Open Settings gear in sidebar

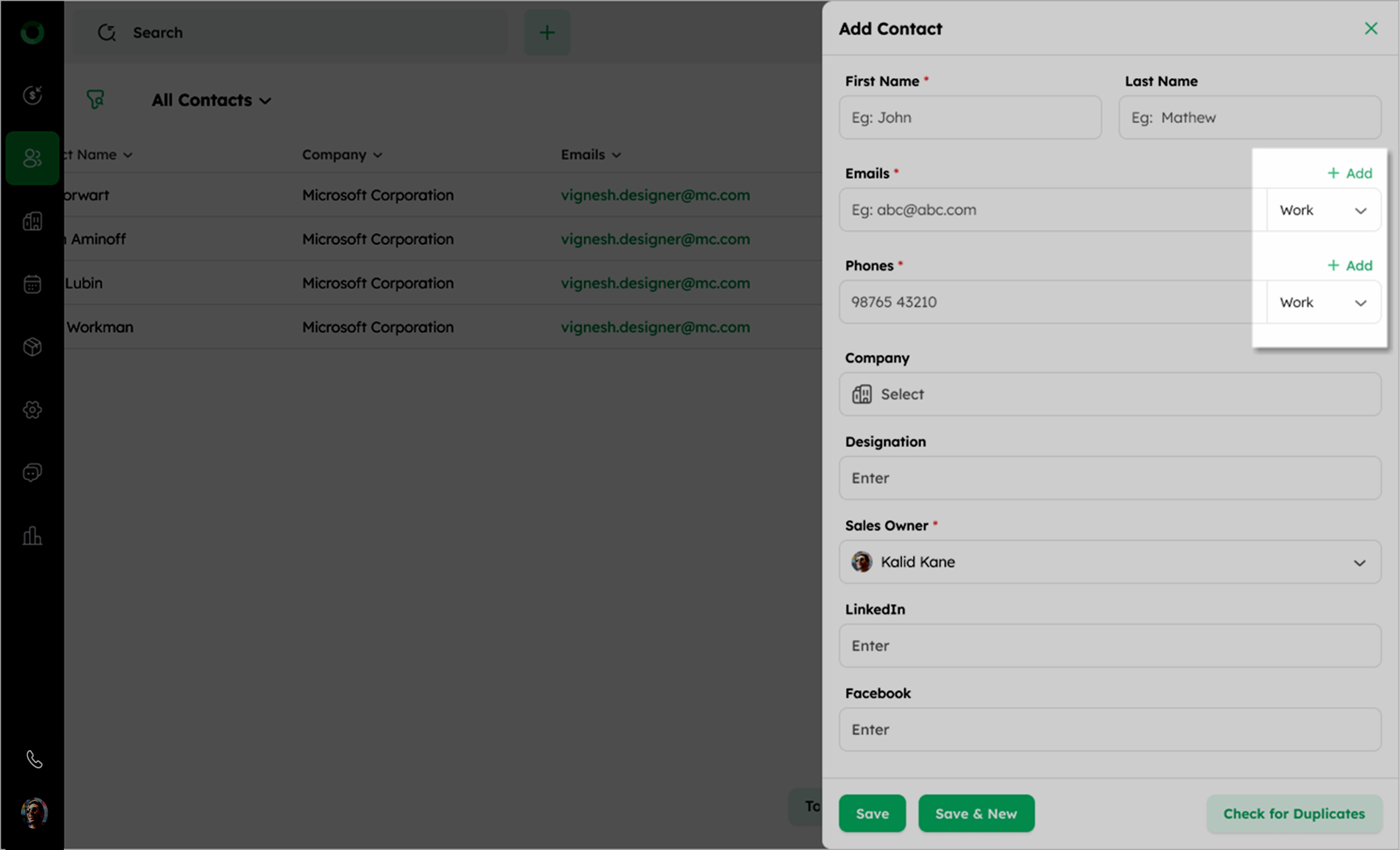coord(32,410)
